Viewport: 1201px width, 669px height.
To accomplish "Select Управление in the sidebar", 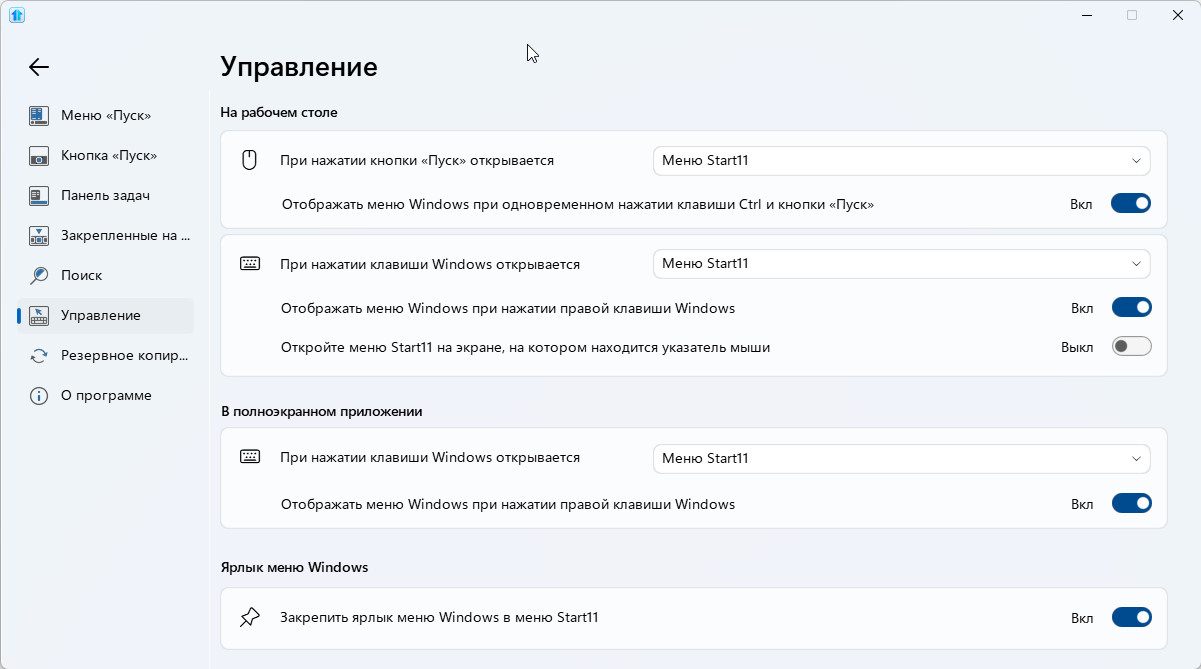I will pos(101,315).
